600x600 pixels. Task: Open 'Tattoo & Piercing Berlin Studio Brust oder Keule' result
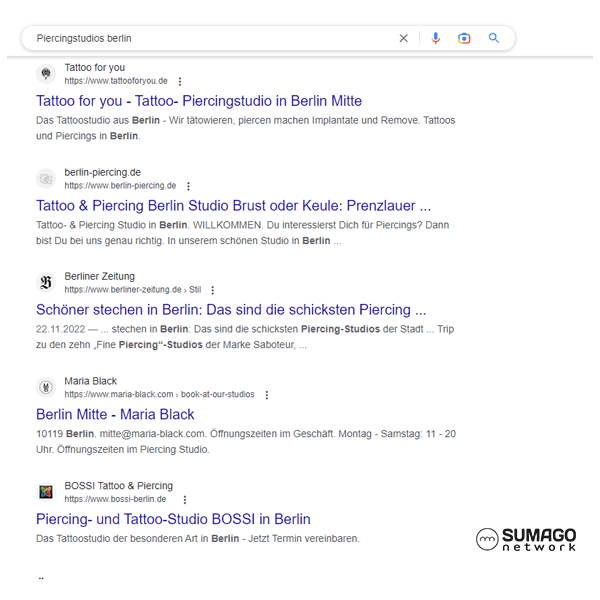(233, 206)
